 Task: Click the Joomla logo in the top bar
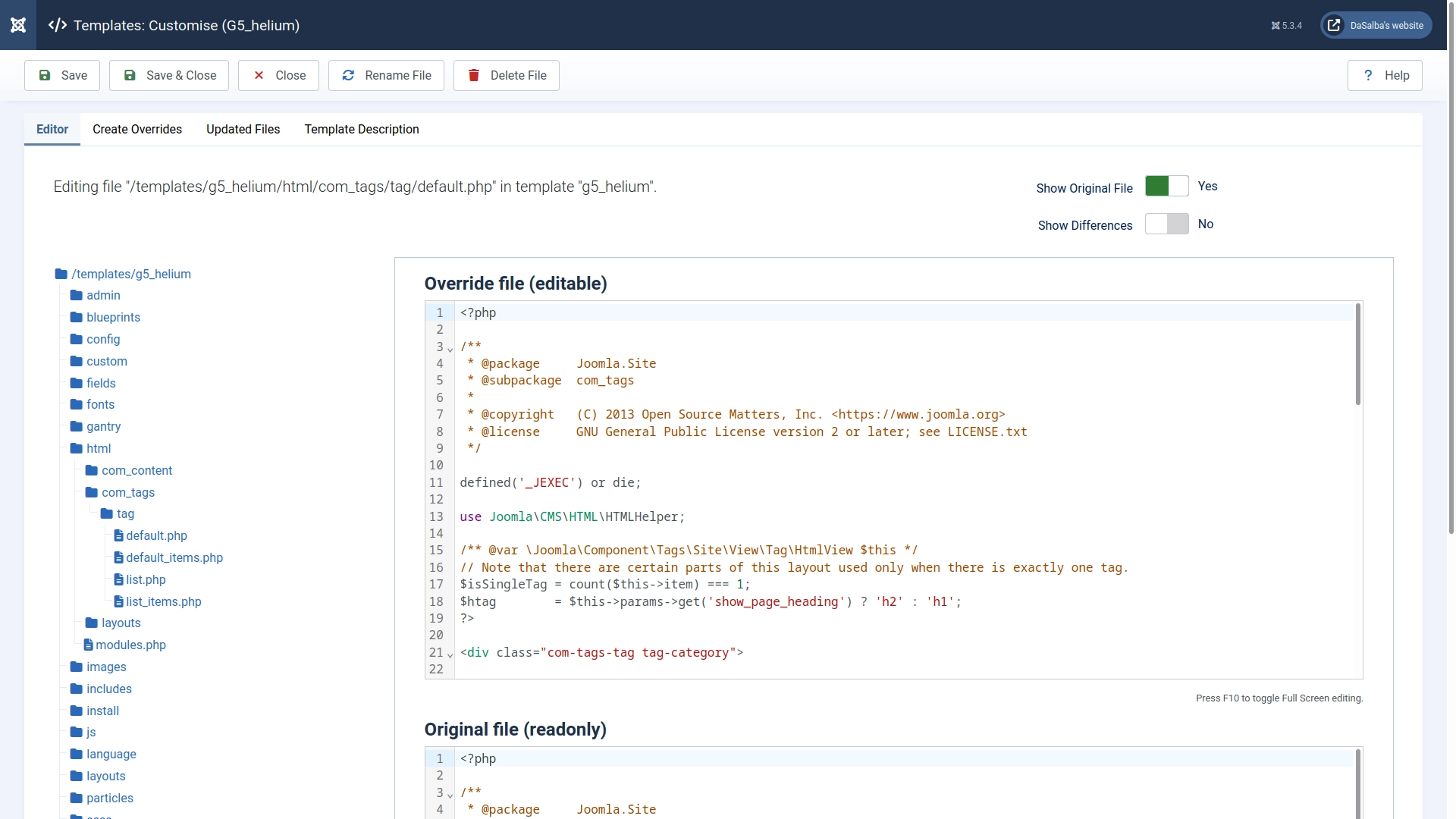click(18, 25)
